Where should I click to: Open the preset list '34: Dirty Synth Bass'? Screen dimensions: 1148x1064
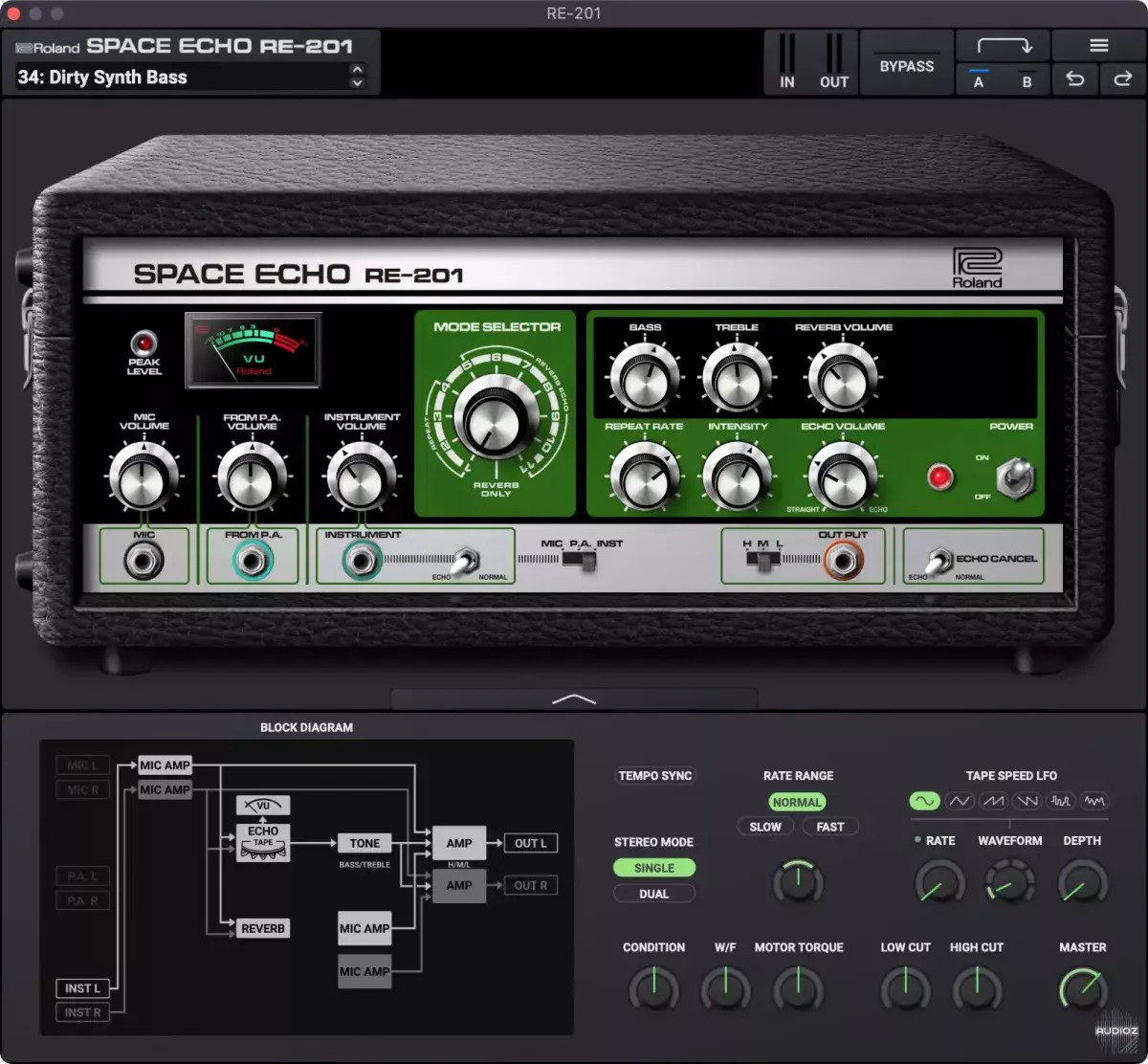[x=182, y=78]
